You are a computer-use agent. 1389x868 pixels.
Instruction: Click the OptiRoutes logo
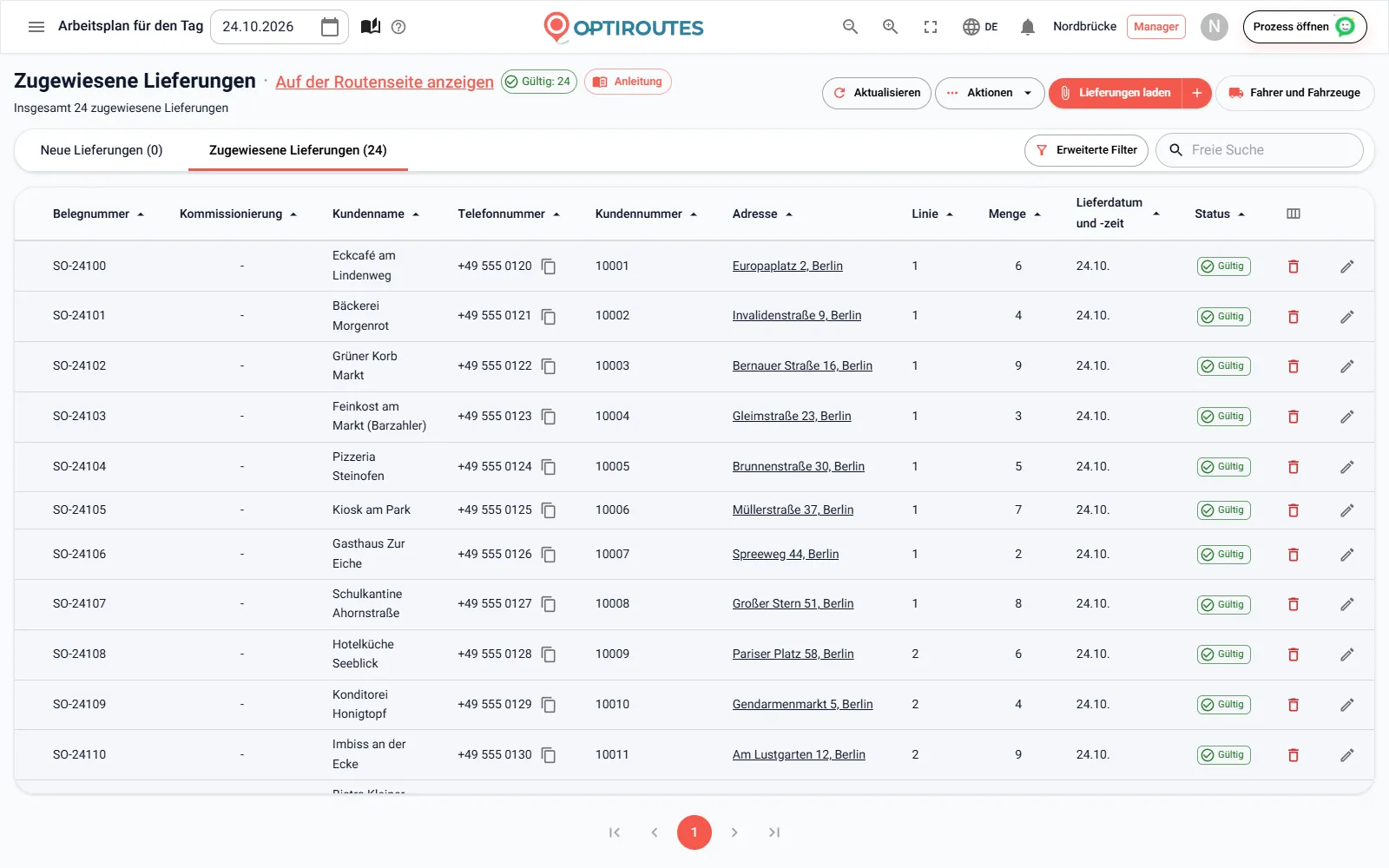[623, 27]
